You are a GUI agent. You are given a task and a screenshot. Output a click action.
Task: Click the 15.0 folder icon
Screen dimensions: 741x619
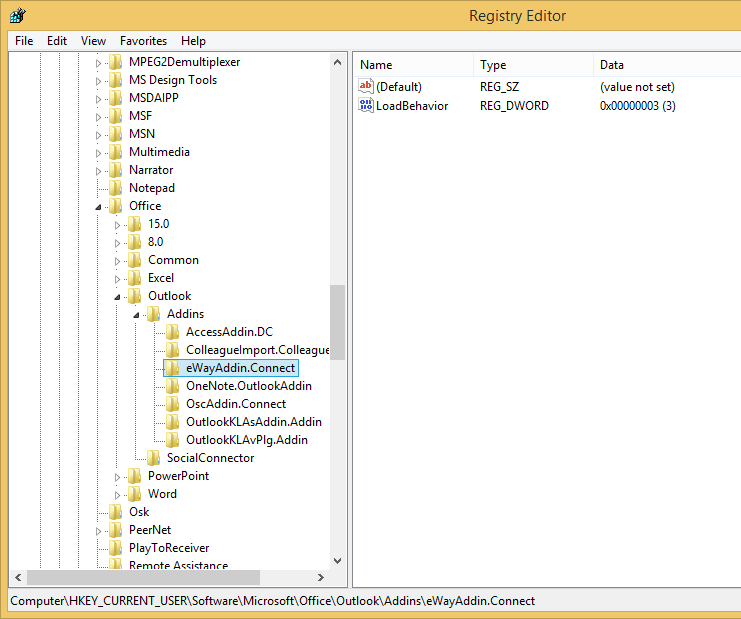pyautogui.click(x=135, y=224)
